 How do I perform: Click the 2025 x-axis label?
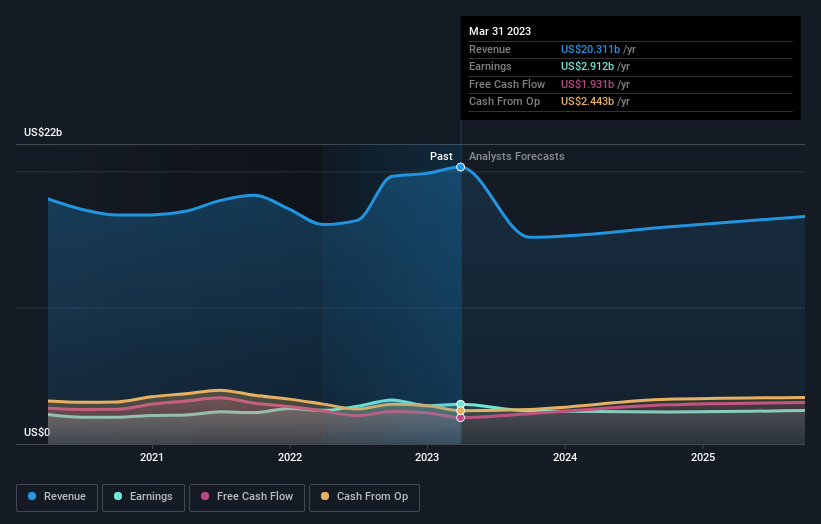703,458
